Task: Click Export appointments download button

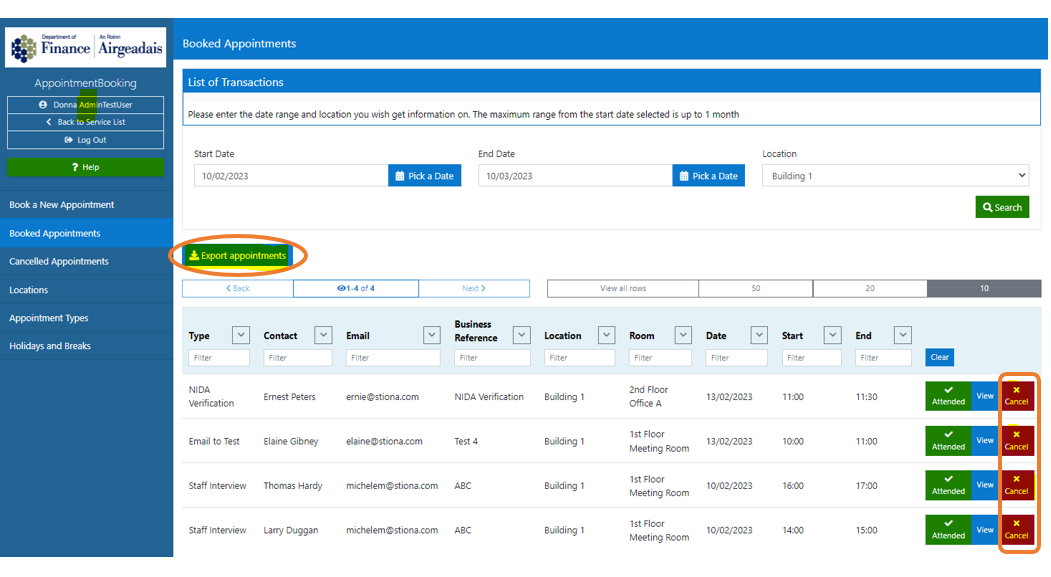Action: [238, 256]
